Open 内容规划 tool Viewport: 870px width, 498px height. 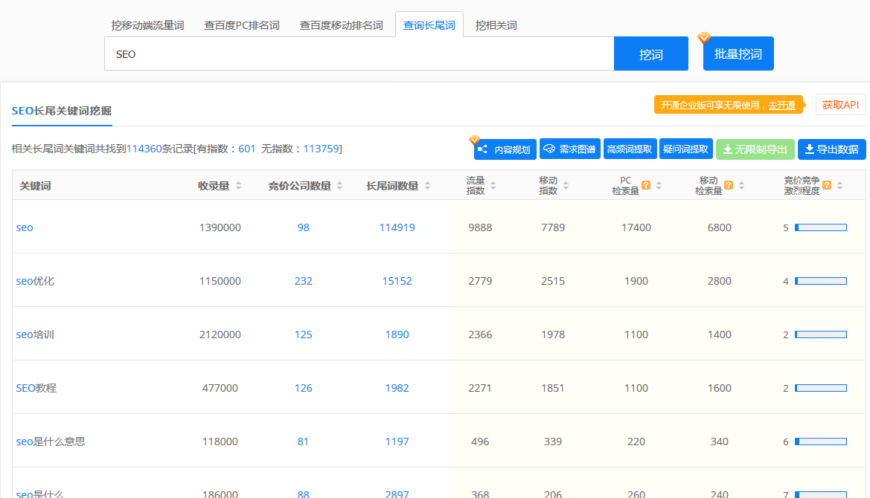[x=505, y=149]
